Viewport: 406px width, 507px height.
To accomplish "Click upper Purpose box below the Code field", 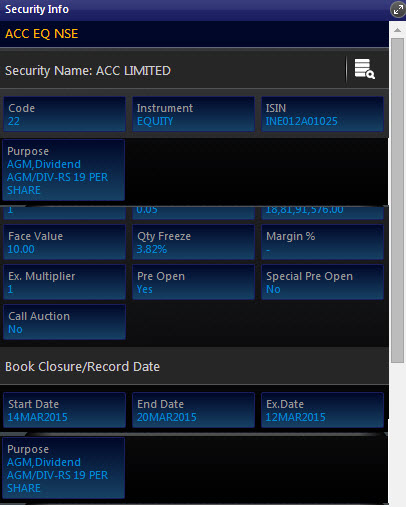I will [64, 170].
